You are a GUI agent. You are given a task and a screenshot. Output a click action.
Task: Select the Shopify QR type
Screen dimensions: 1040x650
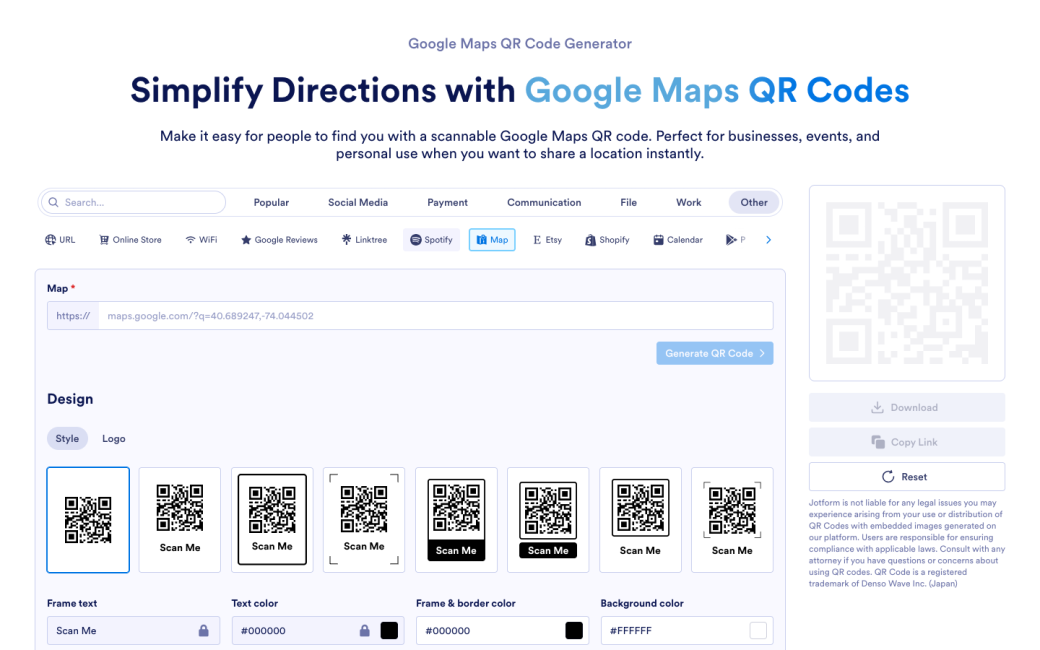607,239
